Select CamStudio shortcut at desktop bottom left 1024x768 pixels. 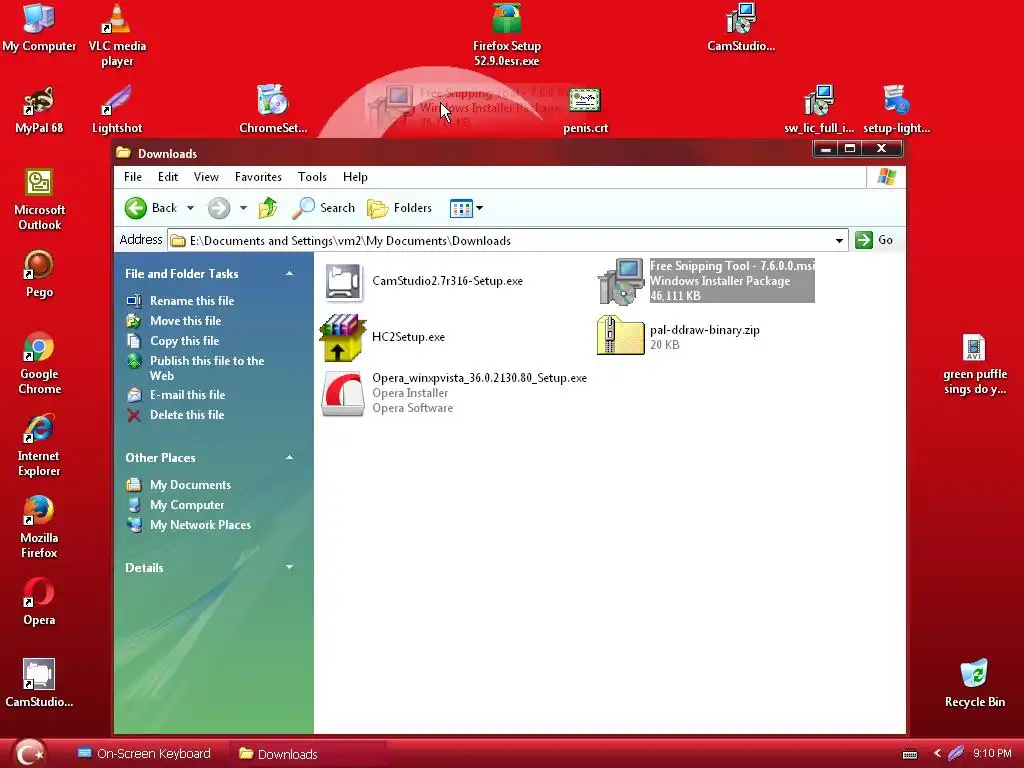tap(39, 684)
